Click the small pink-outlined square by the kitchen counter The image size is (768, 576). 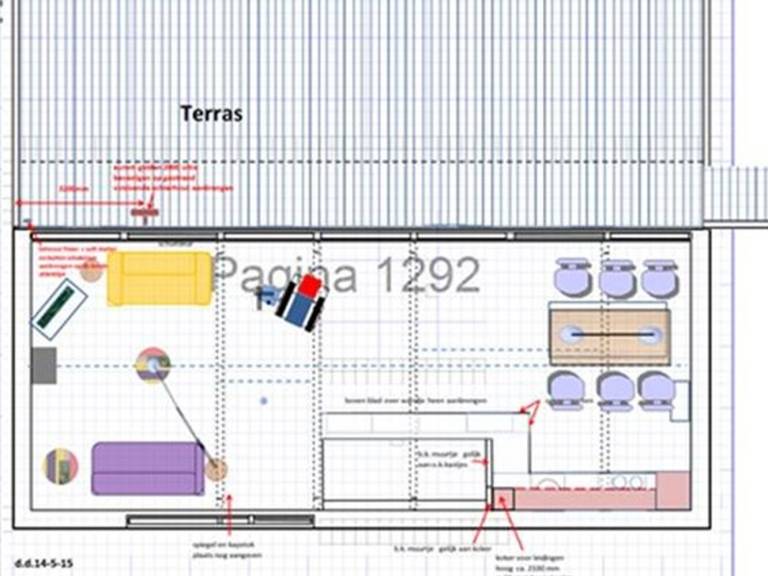pos(503,498)
